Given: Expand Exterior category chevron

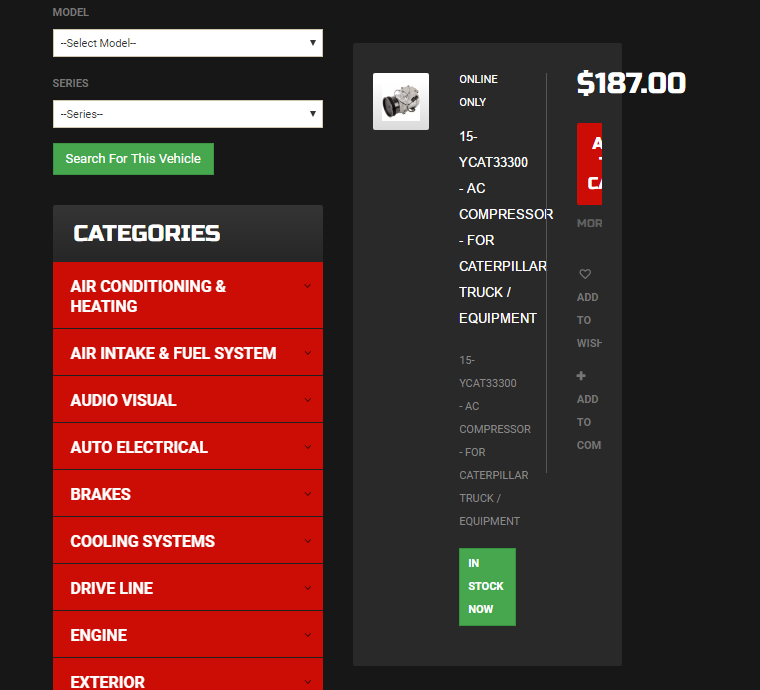Looking at the screenshot, I should 308,682.
